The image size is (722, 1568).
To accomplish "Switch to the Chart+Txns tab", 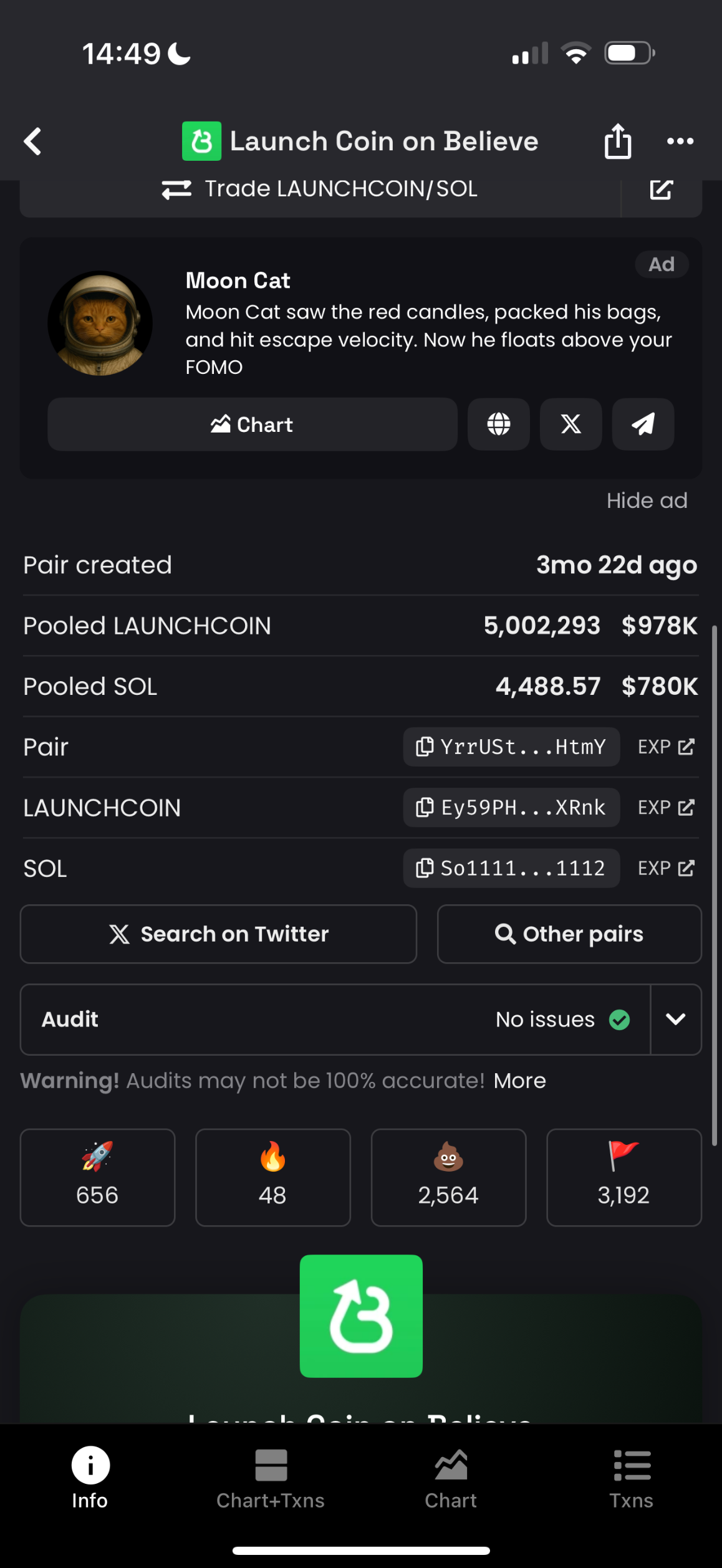I will click(271, 1480).
